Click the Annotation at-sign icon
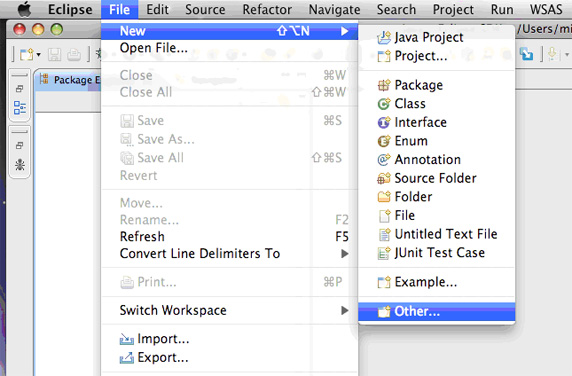 (384, 160)
